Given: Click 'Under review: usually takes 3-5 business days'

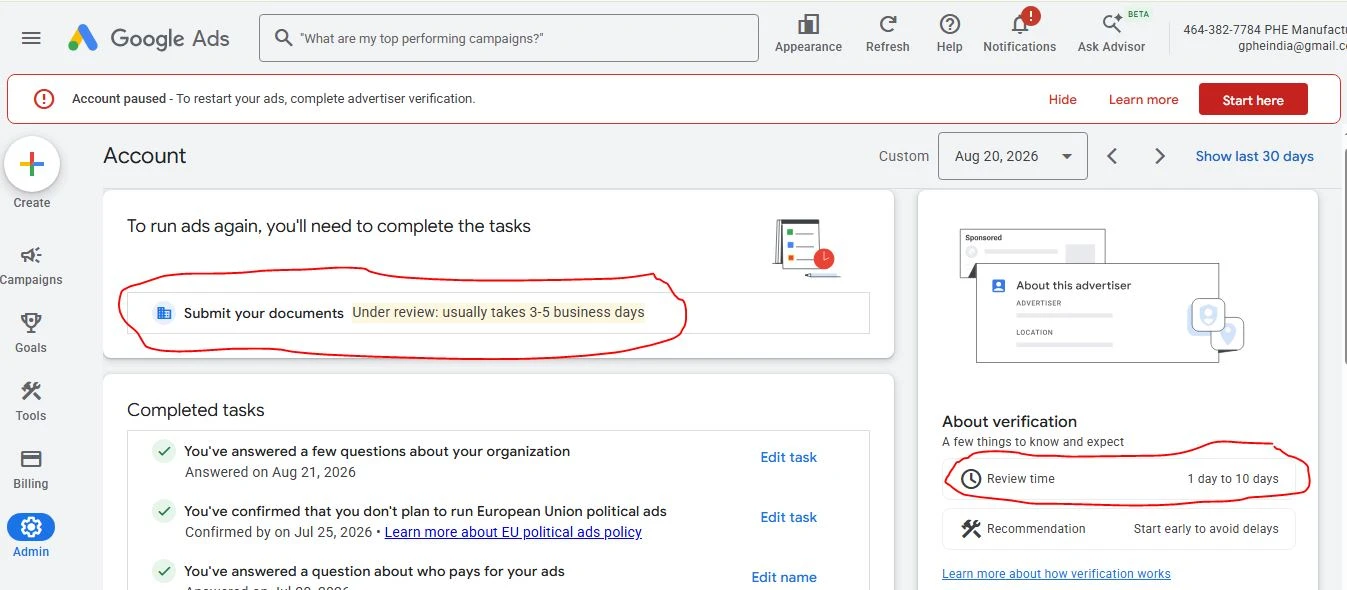Looking at the screenshot, I should (x=498, y=312).
